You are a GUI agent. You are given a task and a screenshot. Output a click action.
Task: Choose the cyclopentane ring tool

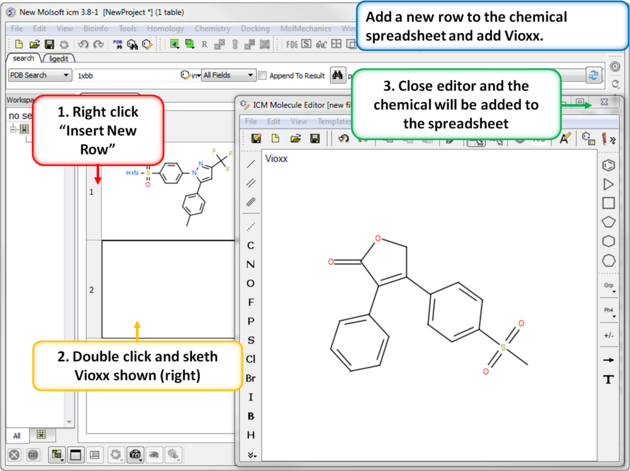[x=608, y=222]
